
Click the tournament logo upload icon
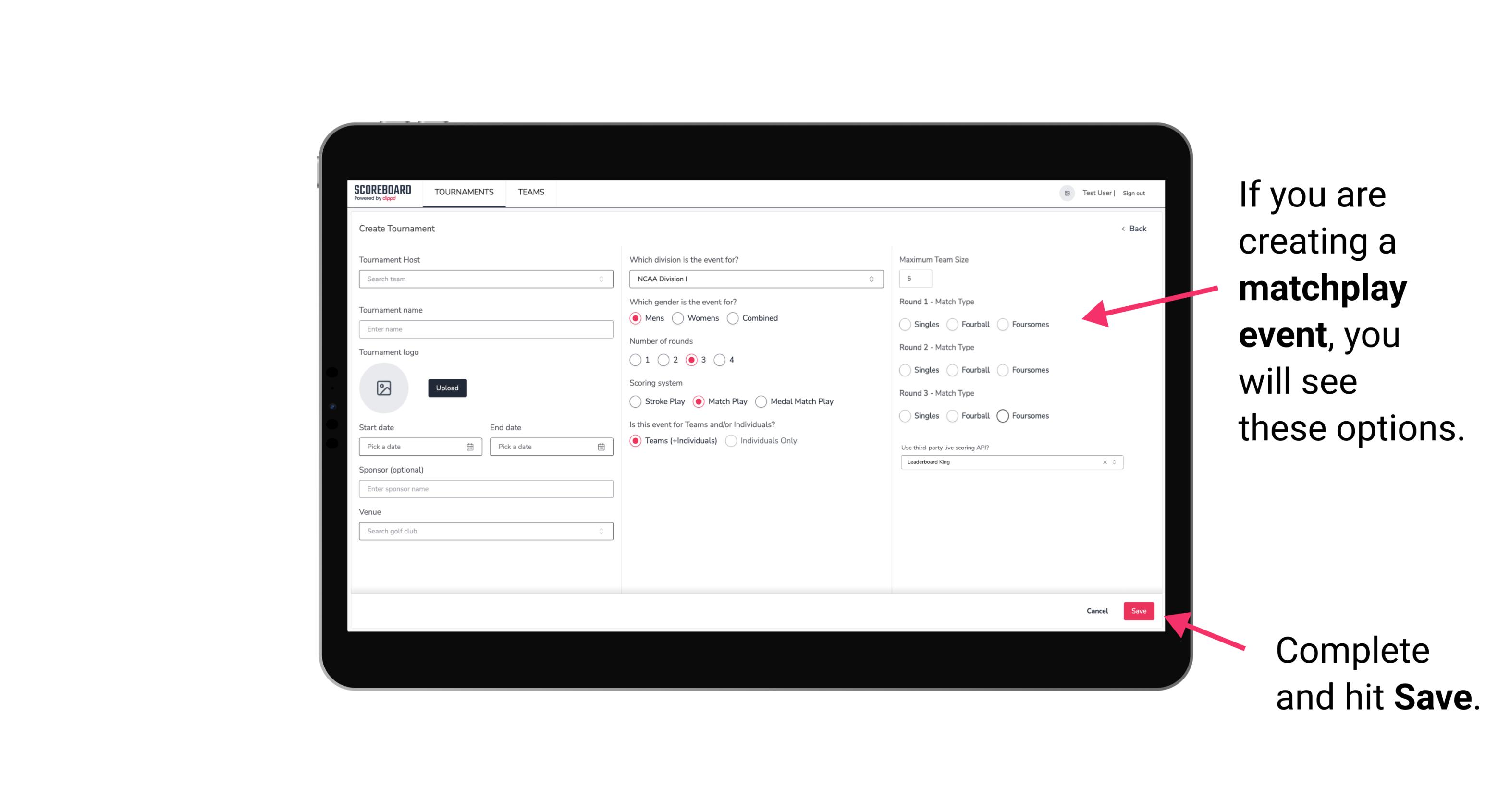[385, 388]
